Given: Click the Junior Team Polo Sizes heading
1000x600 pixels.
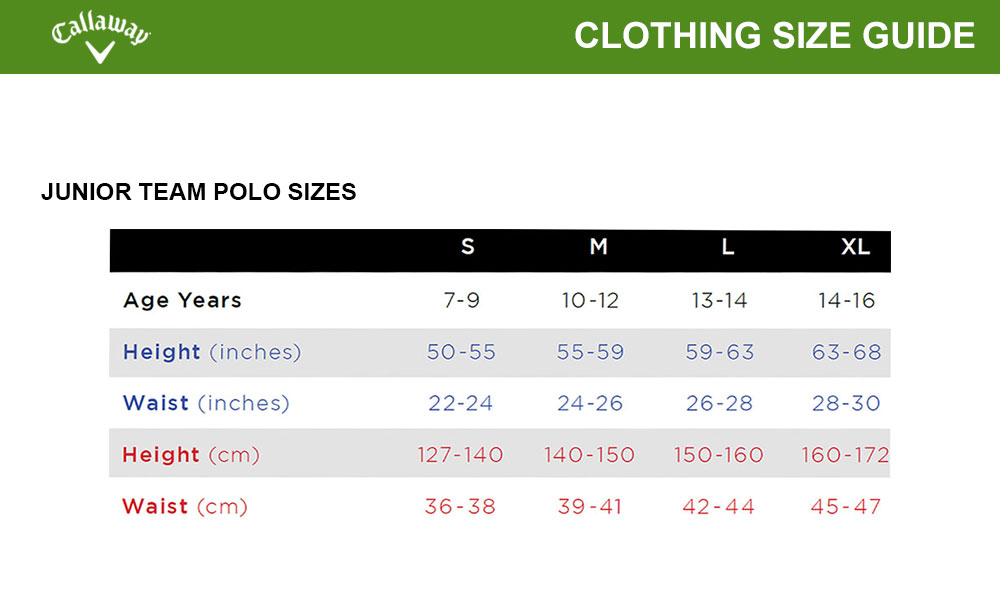Looking at the screenshot, I should [198, 192].
